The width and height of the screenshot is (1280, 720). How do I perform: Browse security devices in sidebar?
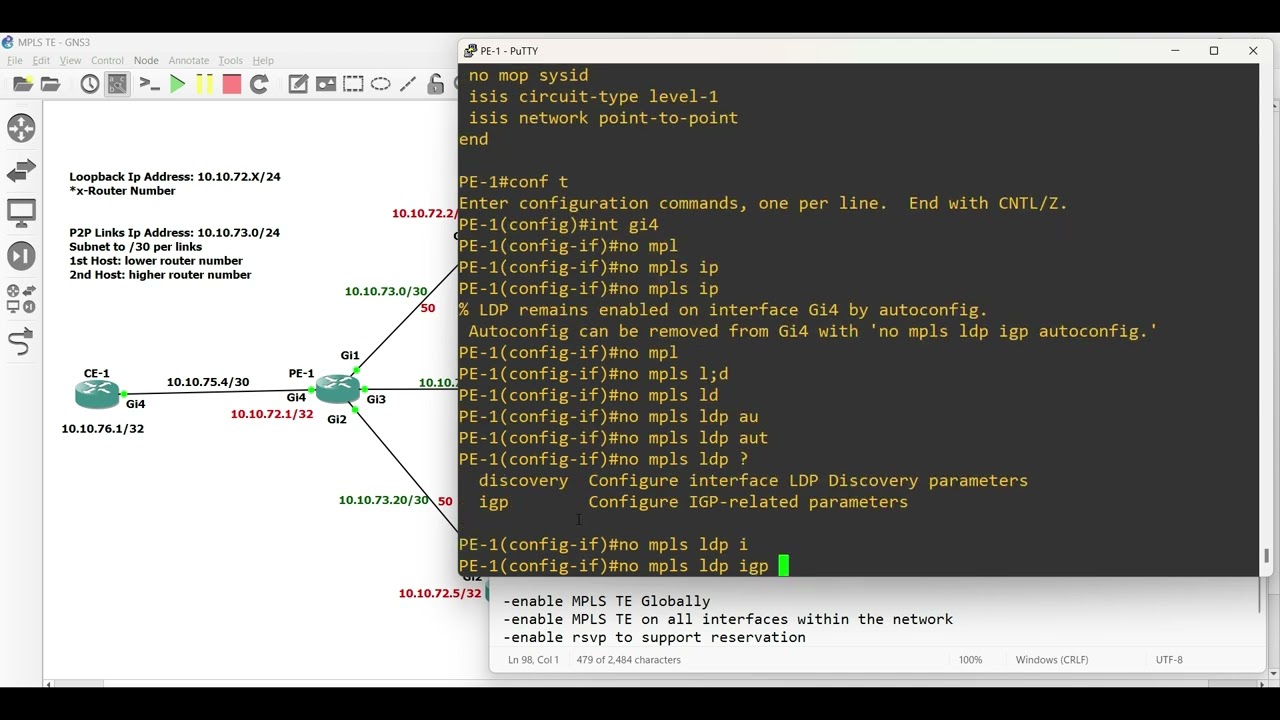click(21, 256)
